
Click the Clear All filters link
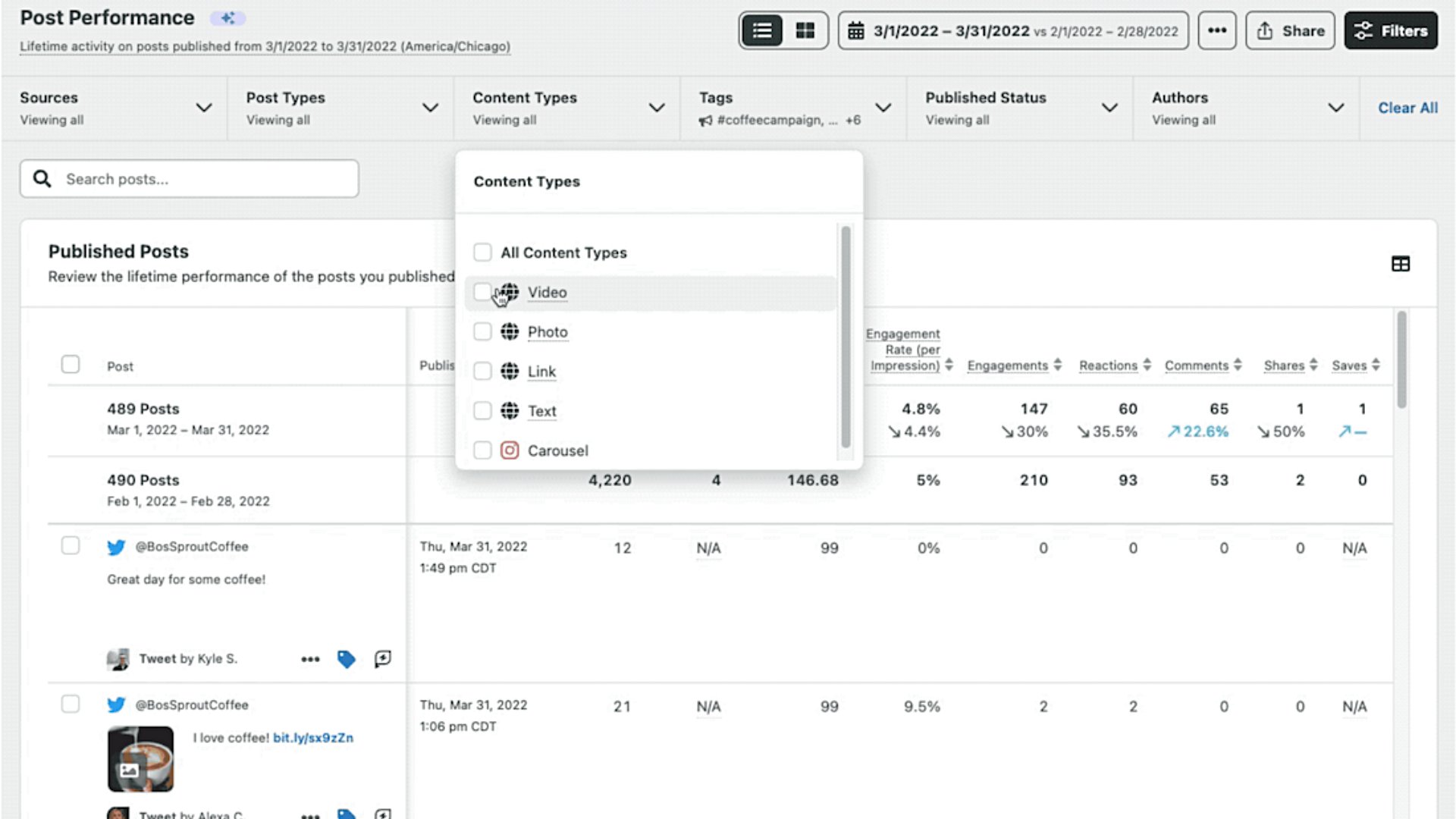1407,108
